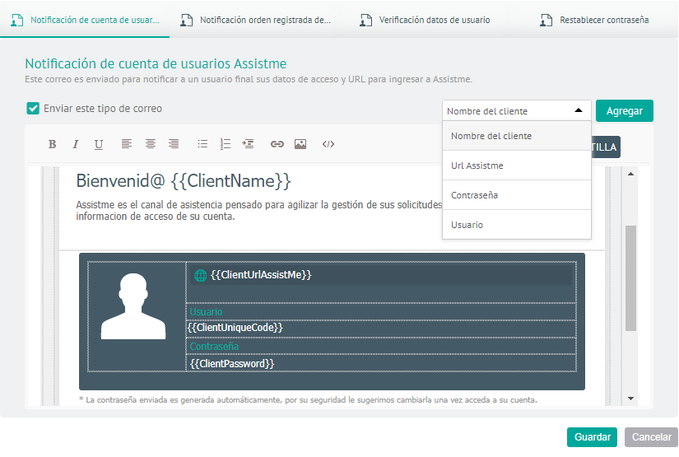Click the 'Assistme es el canal' paragraph
Viewport: 679px width, 457px height.
point(259,210)
